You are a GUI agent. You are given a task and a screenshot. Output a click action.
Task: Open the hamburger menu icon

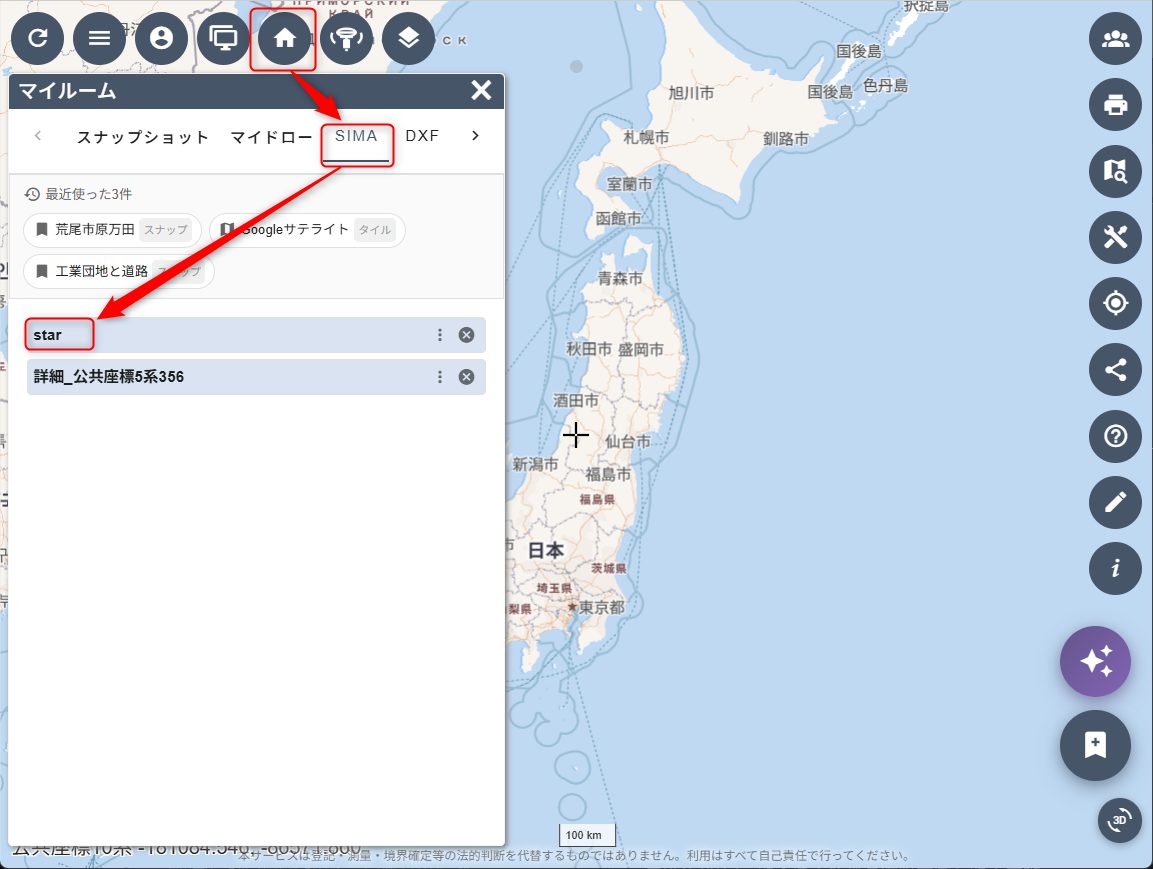pos(100,39)
